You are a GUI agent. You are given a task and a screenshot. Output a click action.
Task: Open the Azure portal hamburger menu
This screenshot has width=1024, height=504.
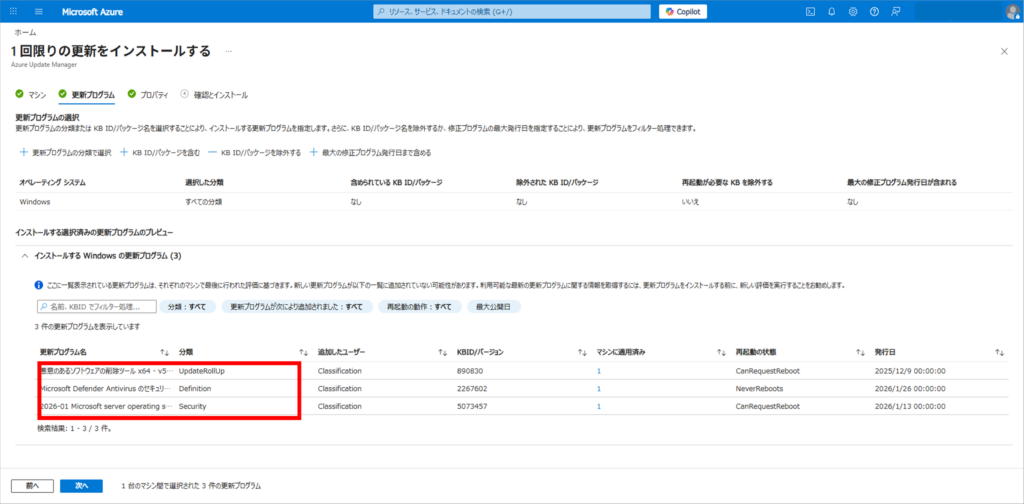click(x=39, y=11)
